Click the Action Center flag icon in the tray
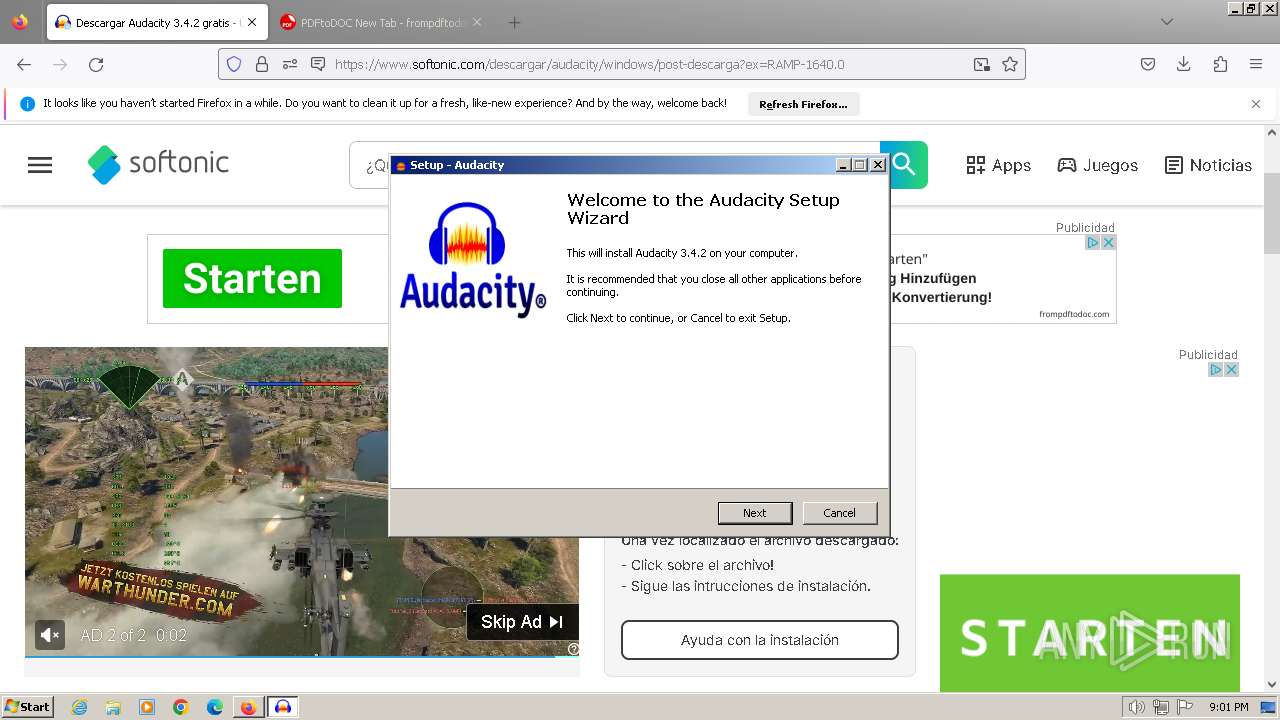Viewport: 1280px width, 720px height. (1185, 707)
